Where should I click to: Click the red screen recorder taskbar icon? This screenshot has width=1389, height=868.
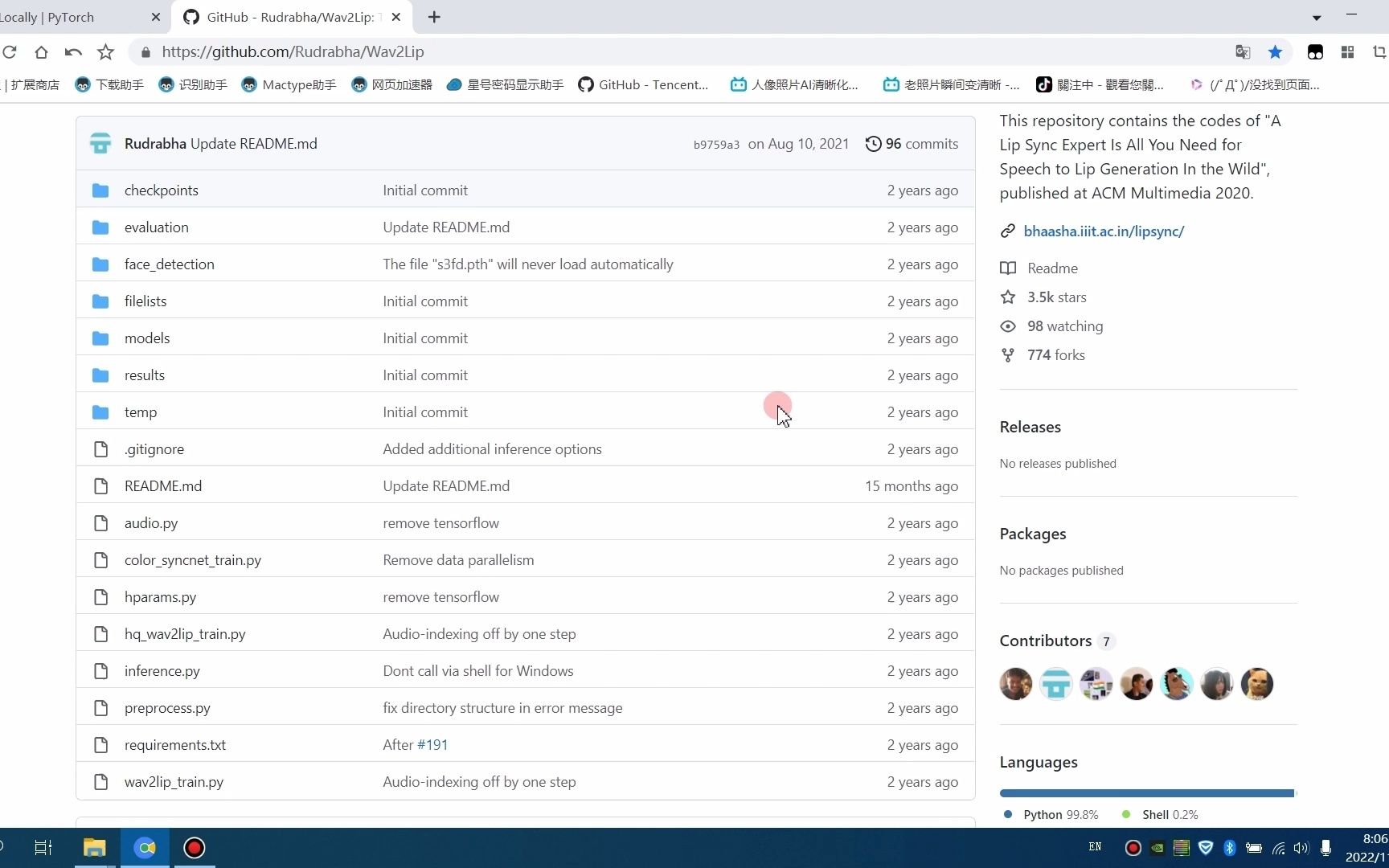coord(195,848)
